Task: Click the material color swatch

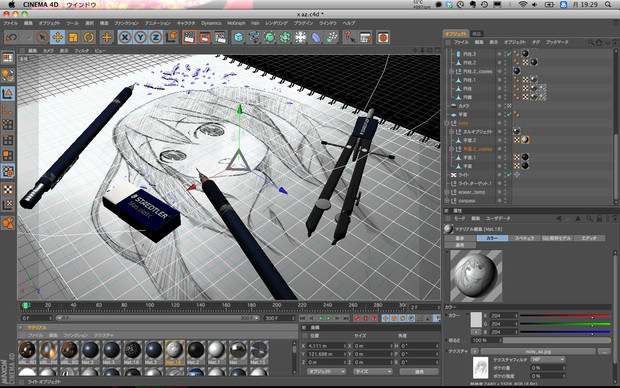Action: coord(476,320)
